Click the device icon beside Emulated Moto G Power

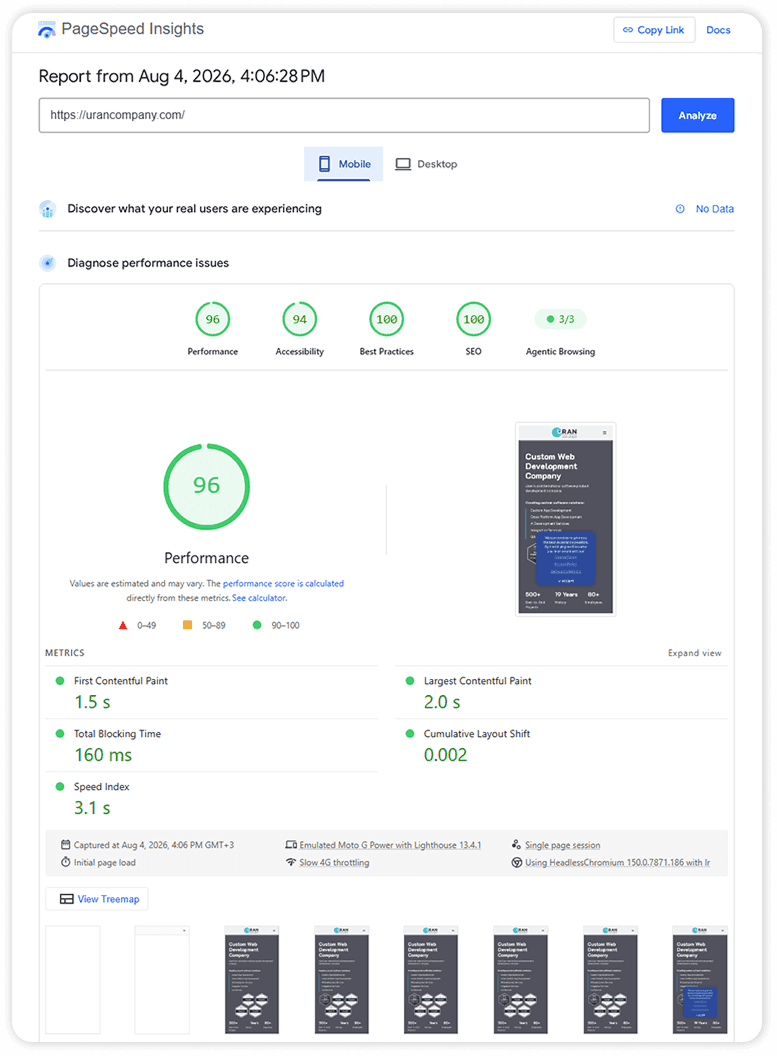tap(291, 845)
